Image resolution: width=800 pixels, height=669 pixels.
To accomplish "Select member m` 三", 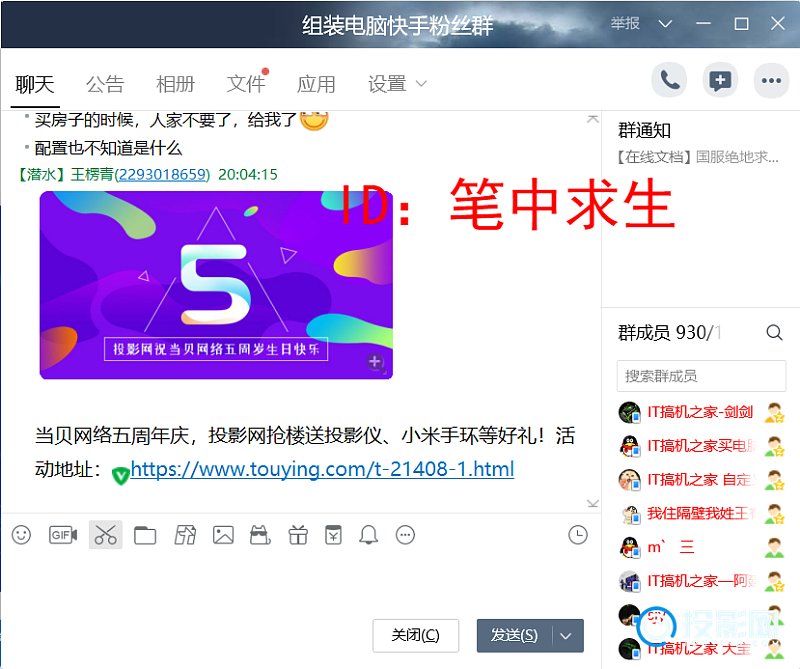I will [701, 547].
